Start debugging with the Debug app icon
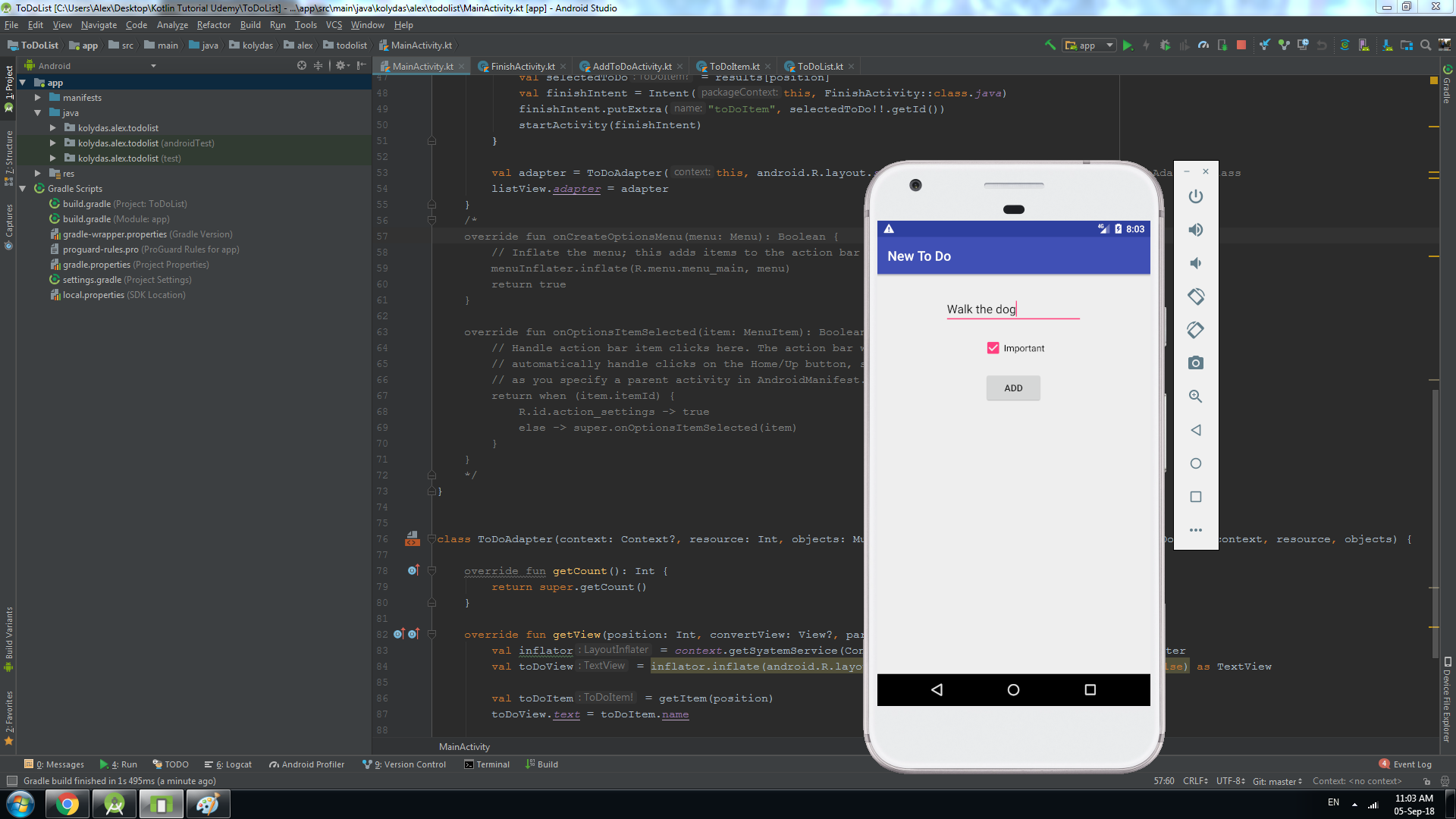The height and width of the screenshot is (819, 1456). pos(1166,45)
